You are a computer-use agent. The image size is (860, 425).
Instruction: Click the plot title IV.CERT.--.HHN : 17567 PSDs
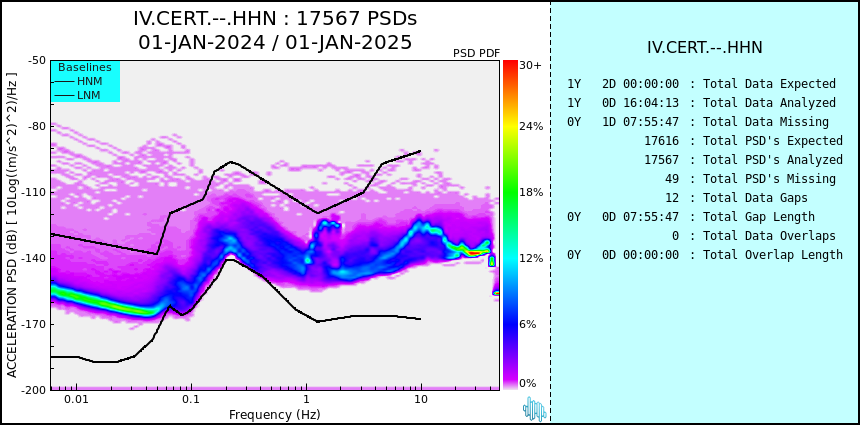pos(275,19)
